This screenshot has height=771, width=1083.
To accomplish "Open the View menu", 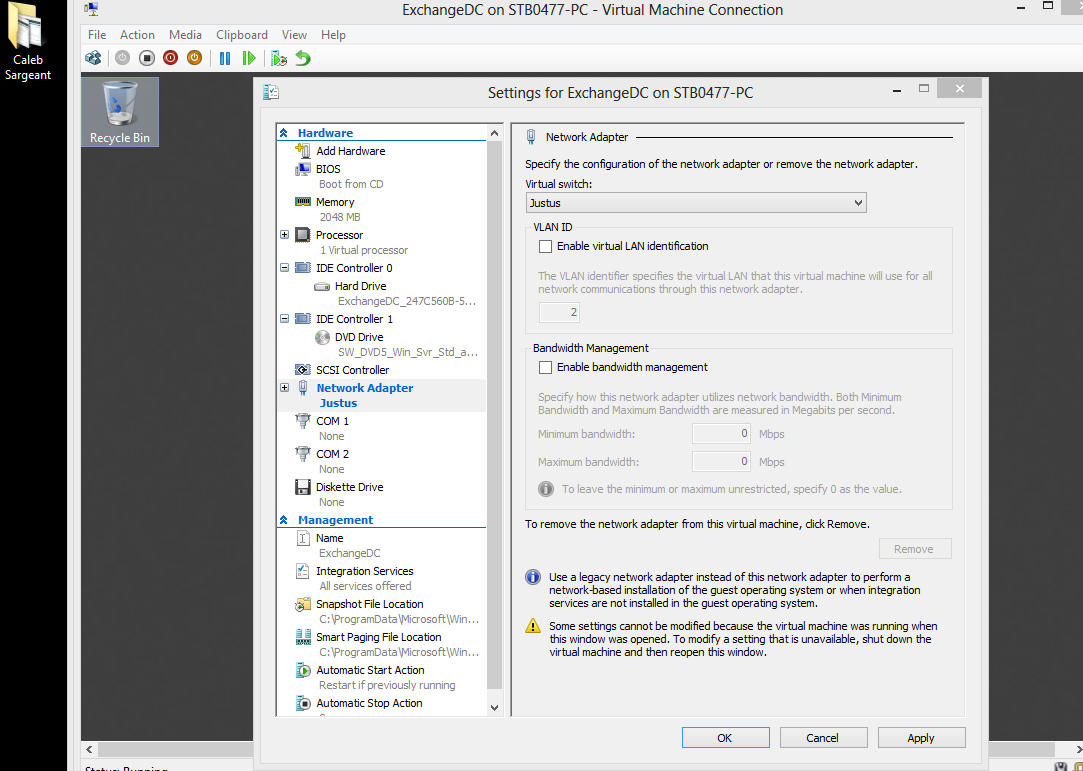I will click(x=294, y=35).
